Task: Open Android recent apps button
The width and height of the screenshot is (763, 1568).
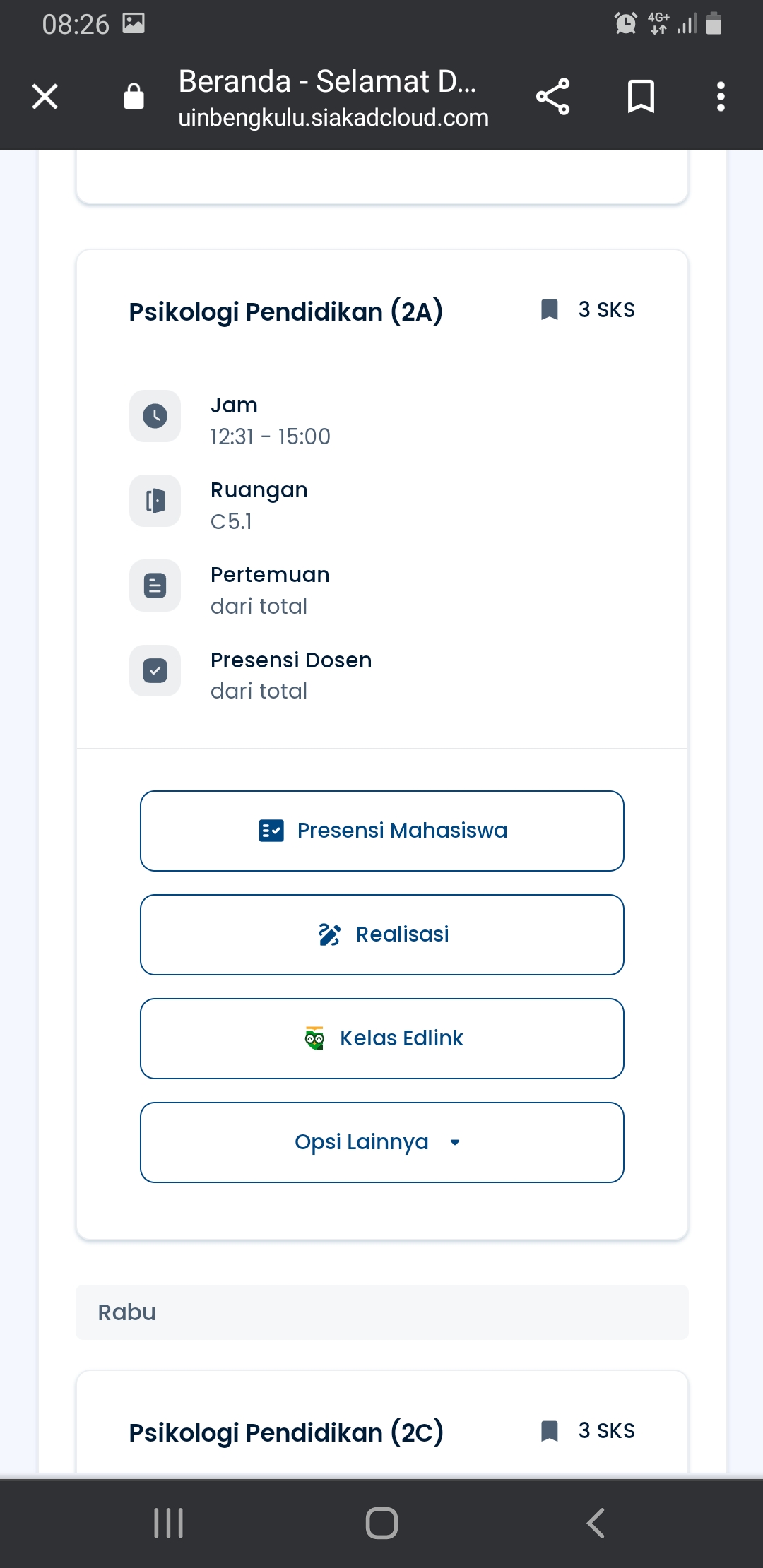Action: click(168, 1523)
